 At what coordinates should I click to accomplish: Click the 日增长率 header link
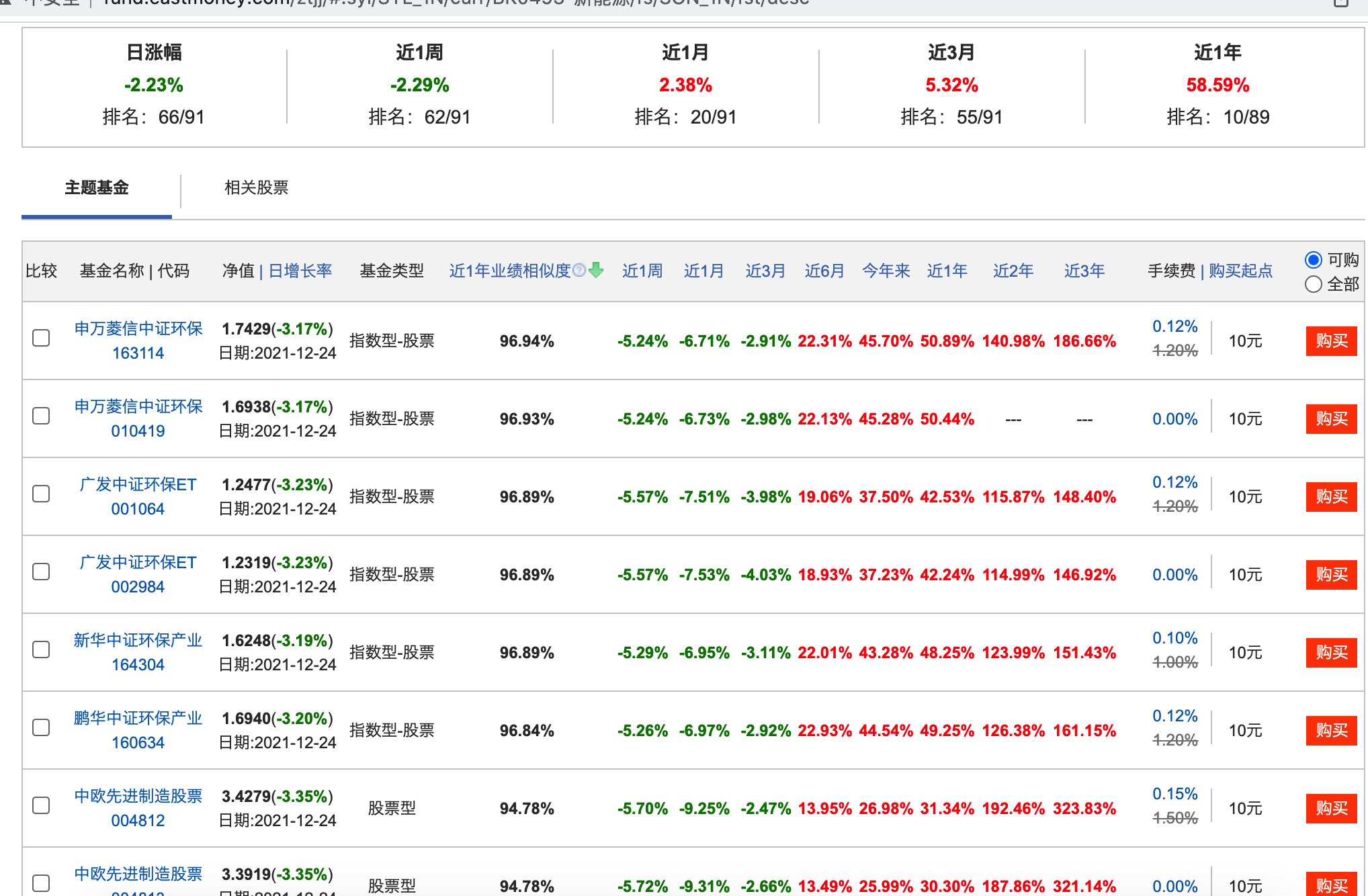tap(300, 271)
